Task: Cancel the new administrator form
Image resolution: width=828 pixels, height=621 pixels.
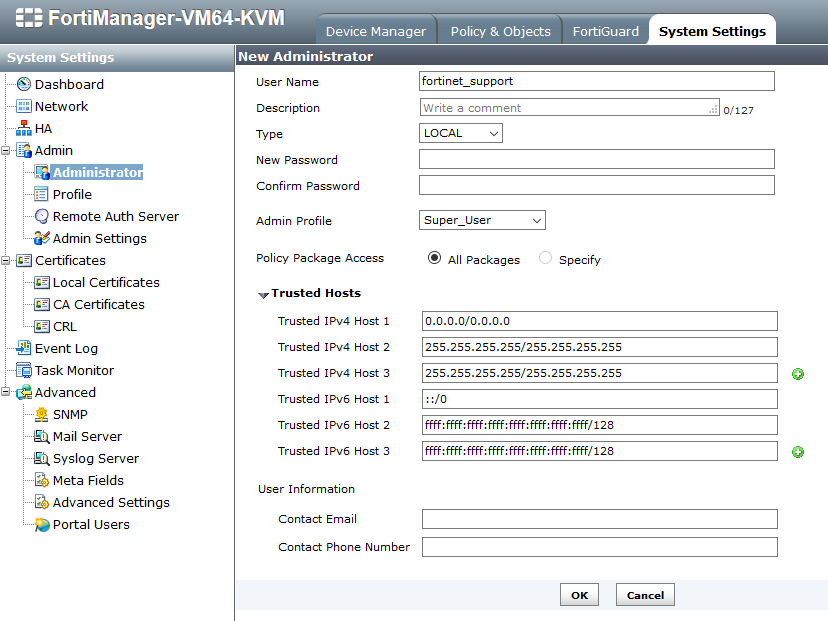Action: [645, 595]
